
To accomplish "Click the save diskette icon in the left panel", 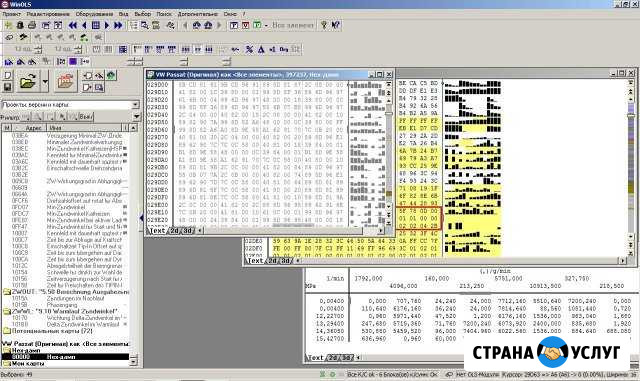I will coord(8,87).
